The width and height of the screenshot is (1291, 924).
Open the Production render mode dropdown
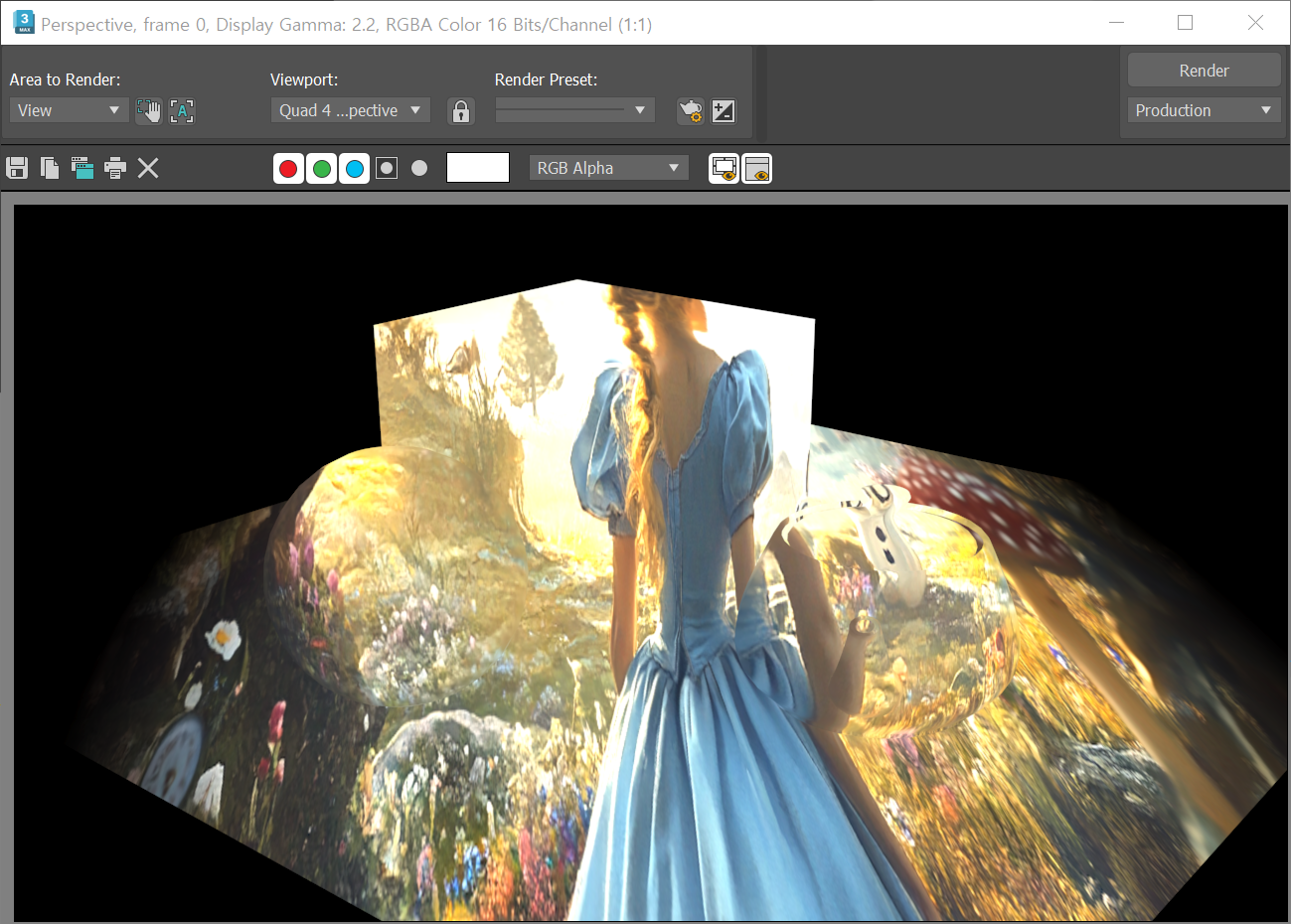point(1204,110)
